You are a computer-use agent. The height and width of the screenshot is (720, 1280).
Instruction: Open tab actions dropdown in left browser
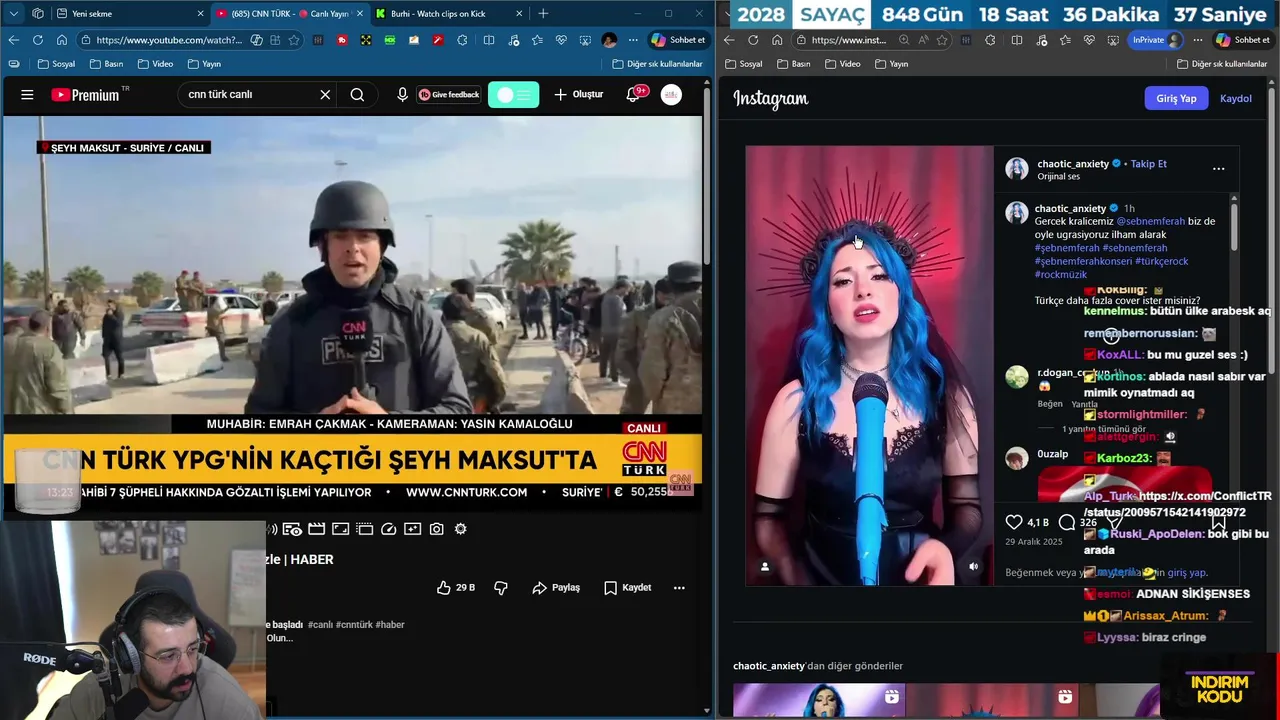(14, 14)
